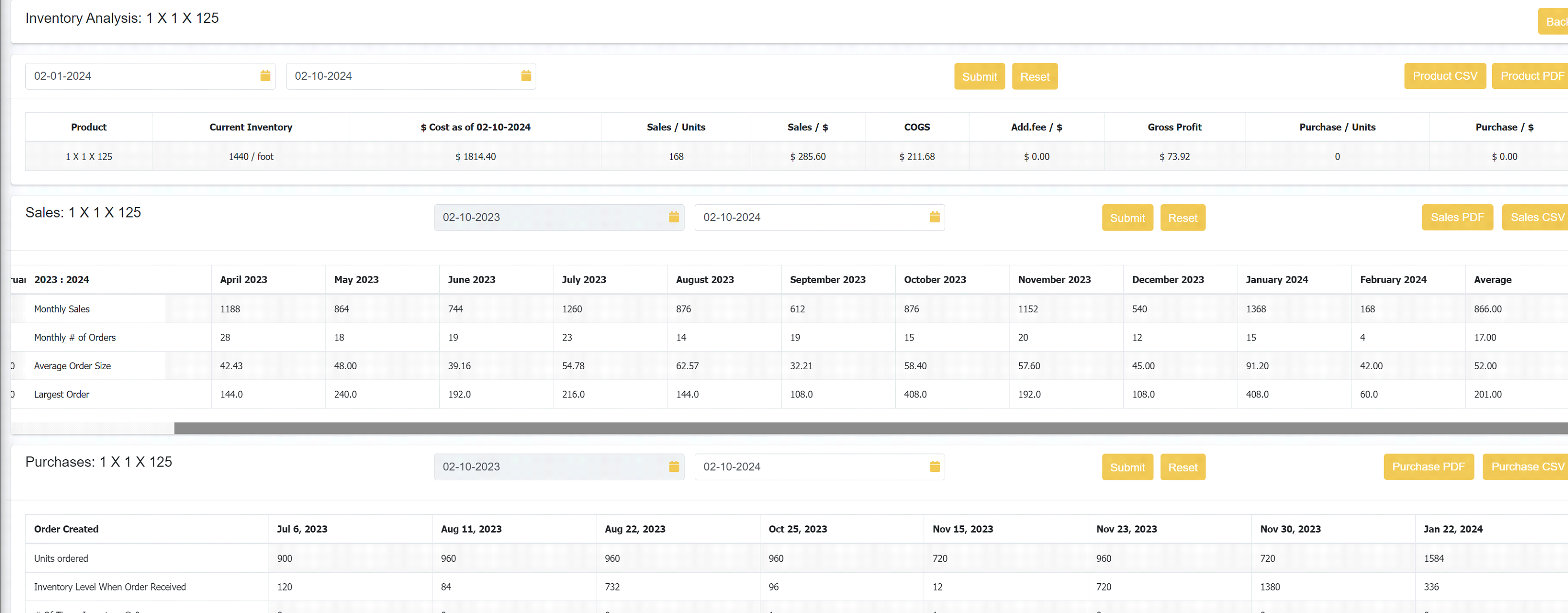Click the '$ 73.92' gross profit value

click(x=1174, y=157)
